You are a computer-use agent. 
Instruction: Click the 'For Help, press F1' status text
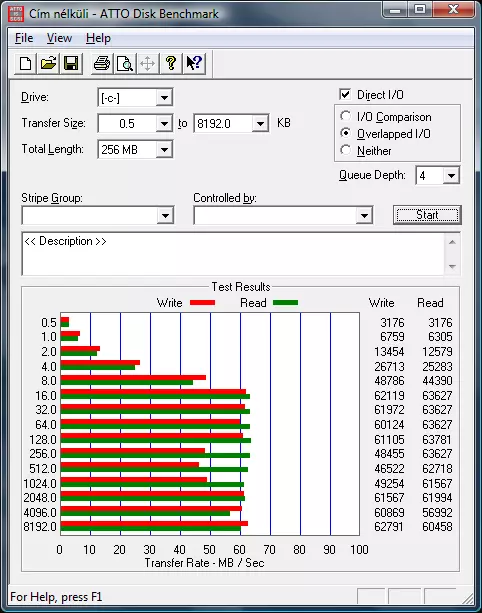pyautogui.click(x=56, y=597)
